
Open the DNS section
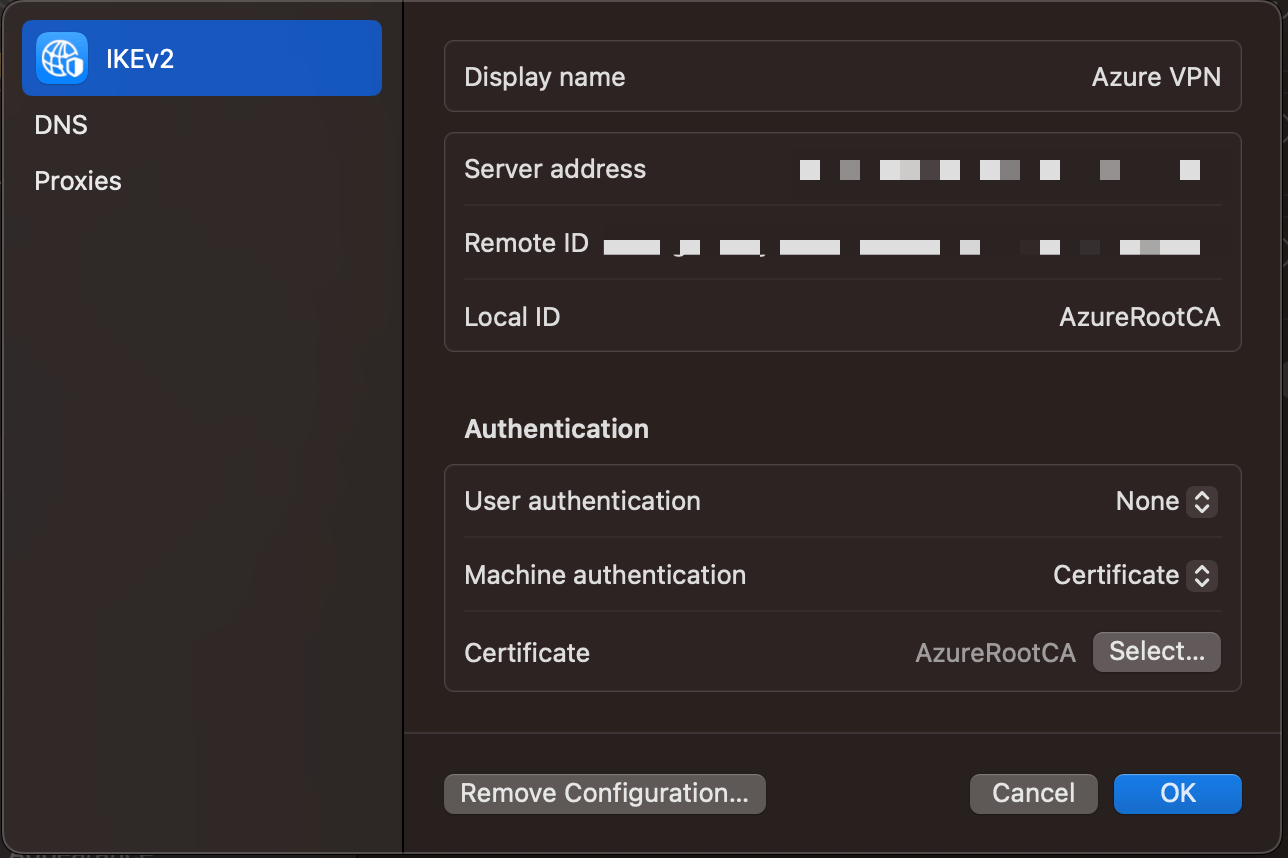[61, 125]
